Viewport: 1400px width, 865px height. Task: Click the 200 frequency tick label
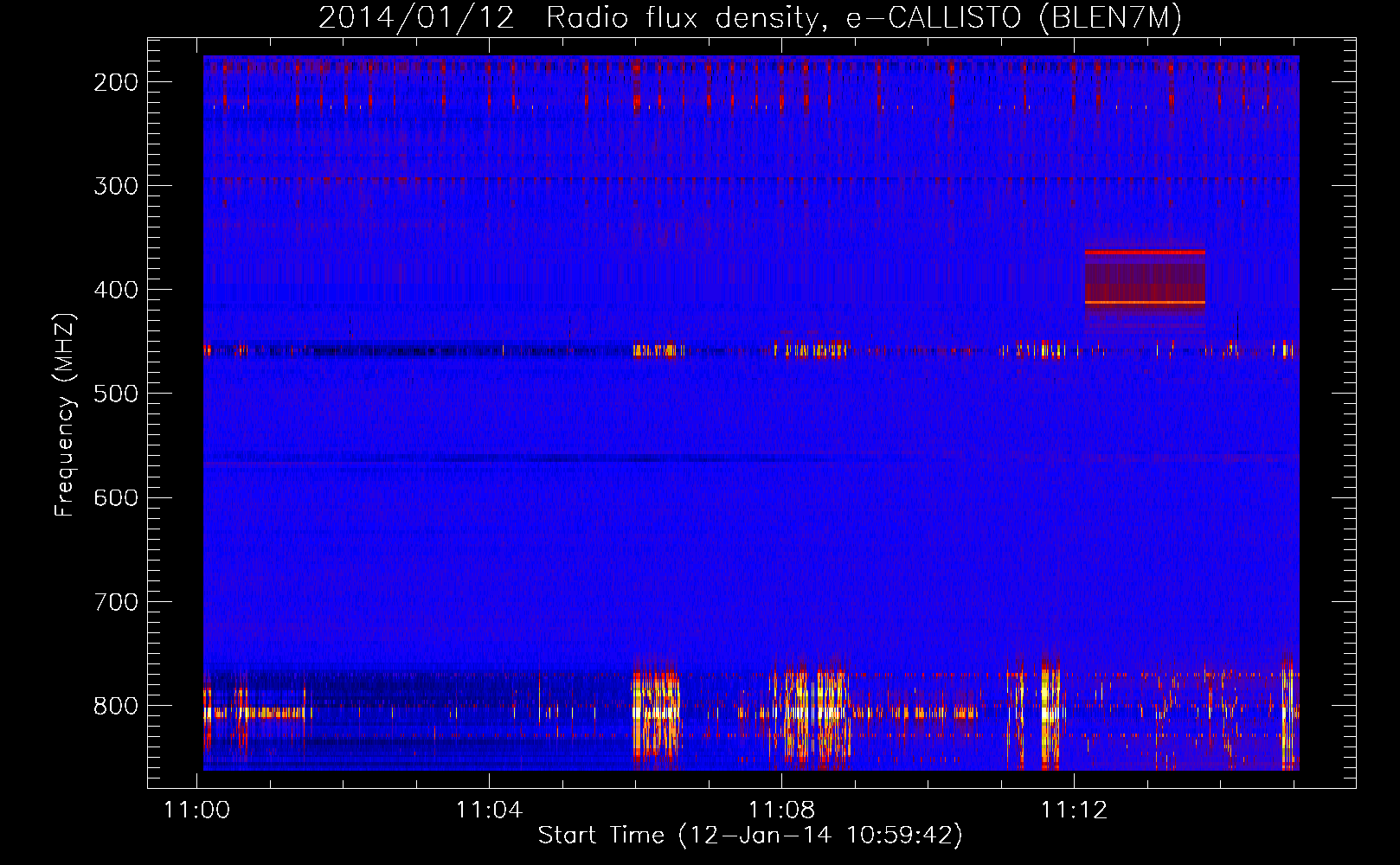pyautogui.click(x=116, y=82)
